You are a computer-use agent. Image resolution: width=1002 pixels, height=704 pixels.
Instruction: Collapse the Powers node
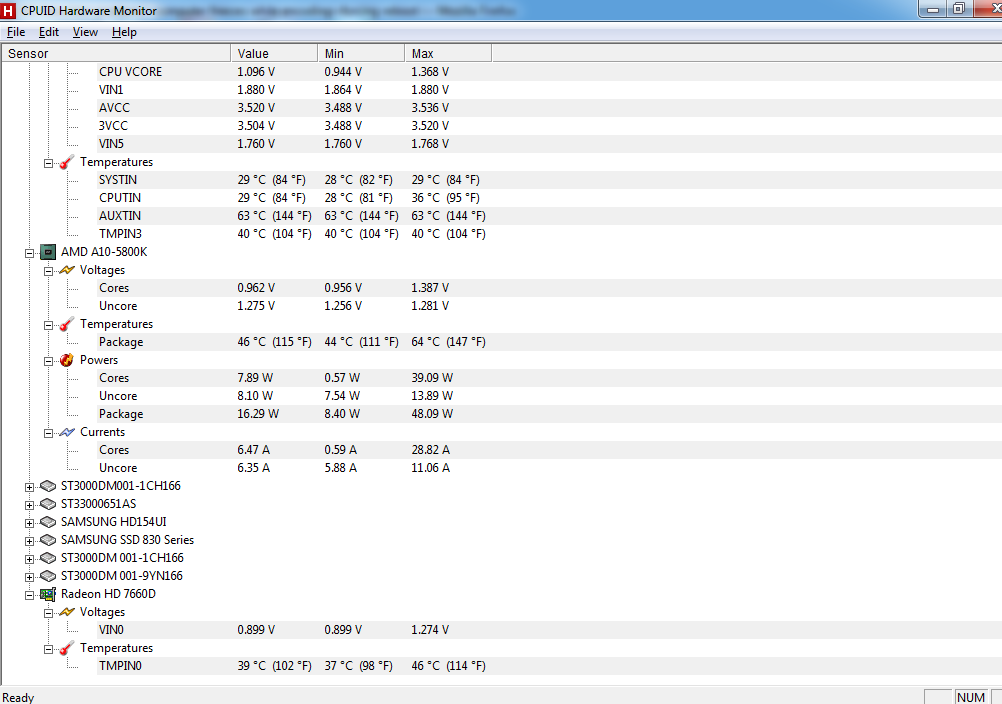point(49,361)
